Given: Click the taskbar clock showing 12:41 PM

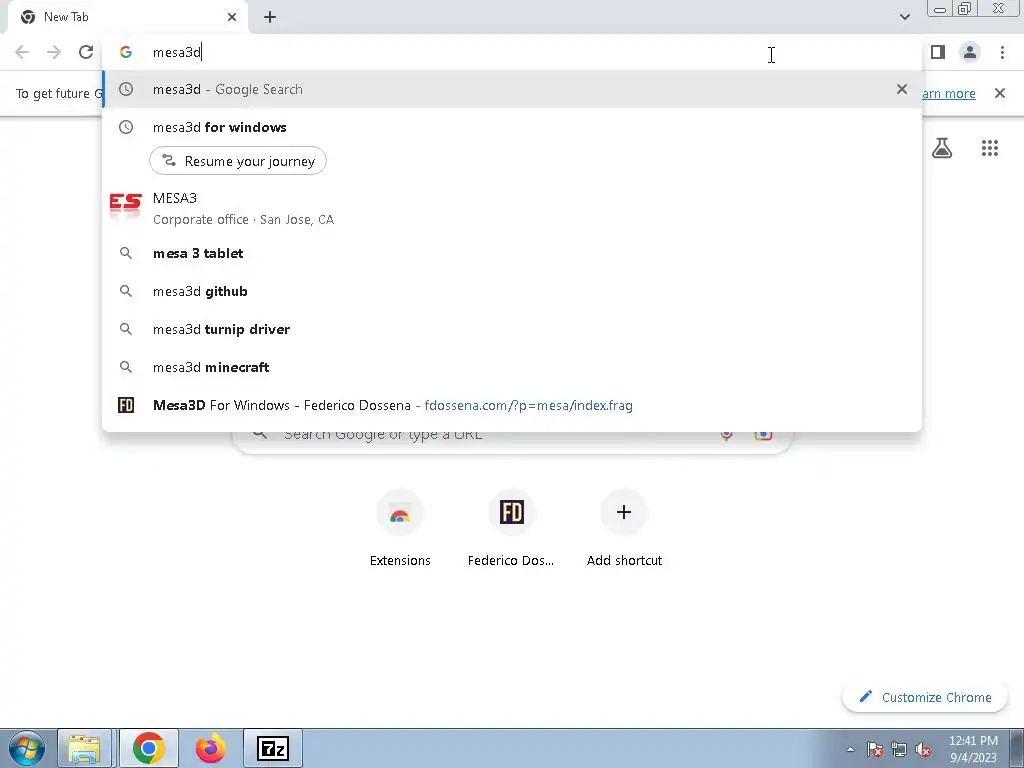Looking at the screenshot, I should pyautogui.click(x=973, y=748).
